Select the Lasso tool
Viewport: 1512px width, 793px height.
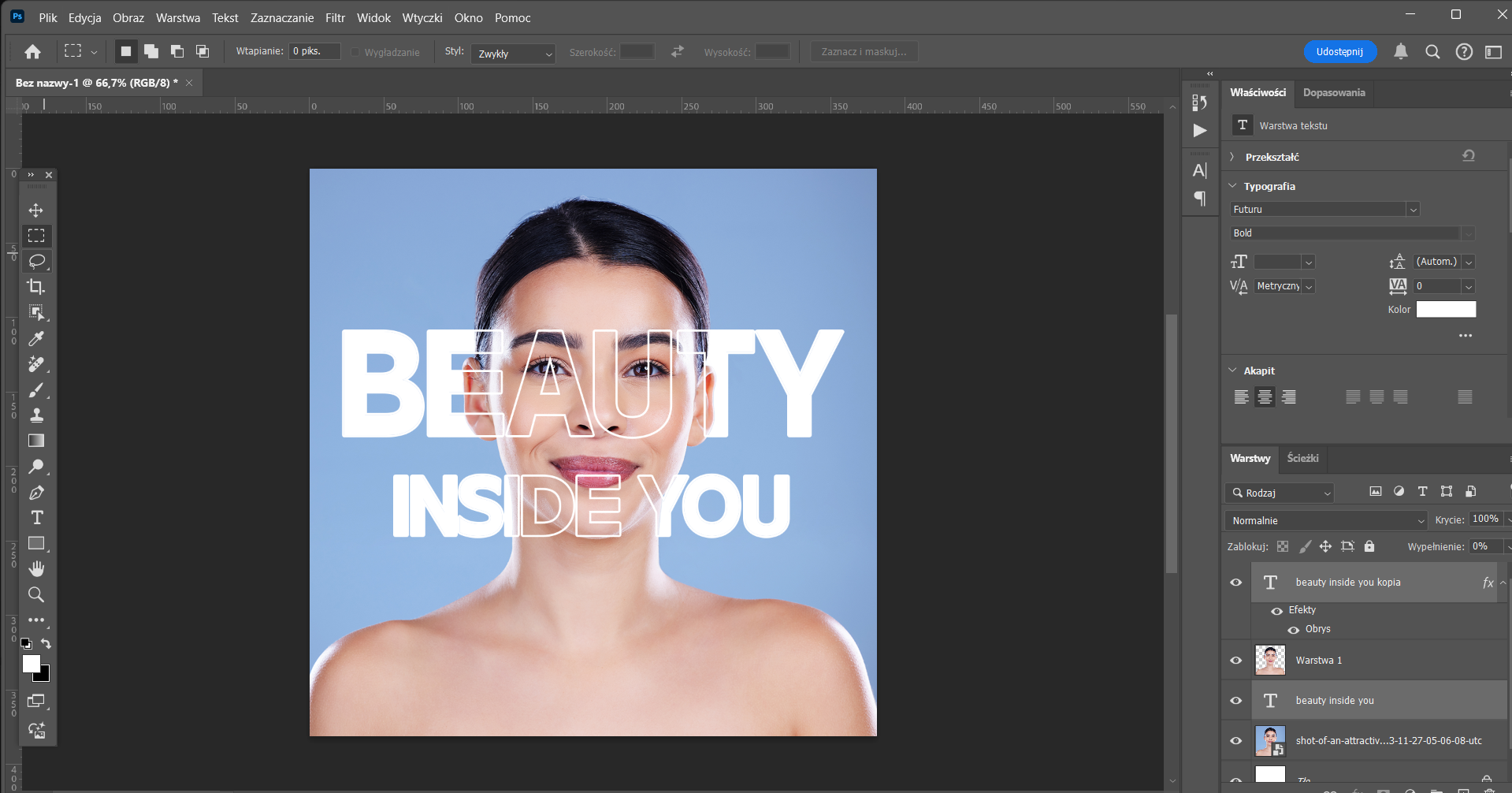[x=36, y=261]
